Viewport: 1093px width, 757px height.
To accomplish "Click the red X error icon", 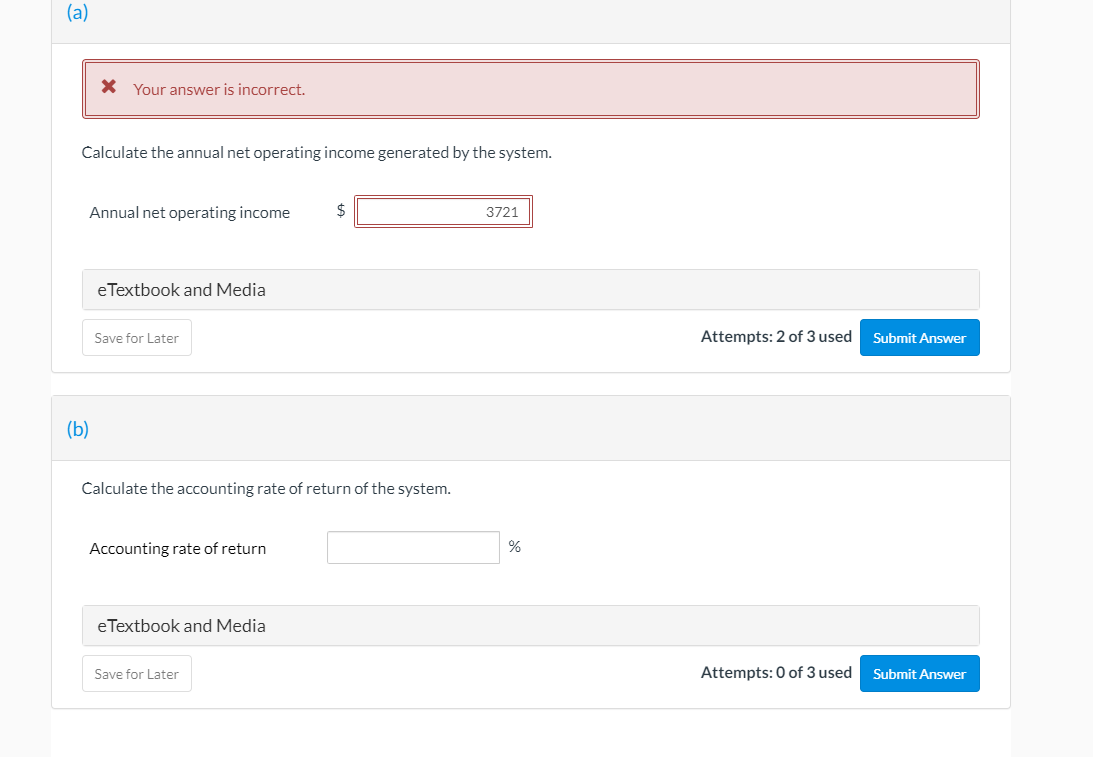I will [x=109, y=88].
